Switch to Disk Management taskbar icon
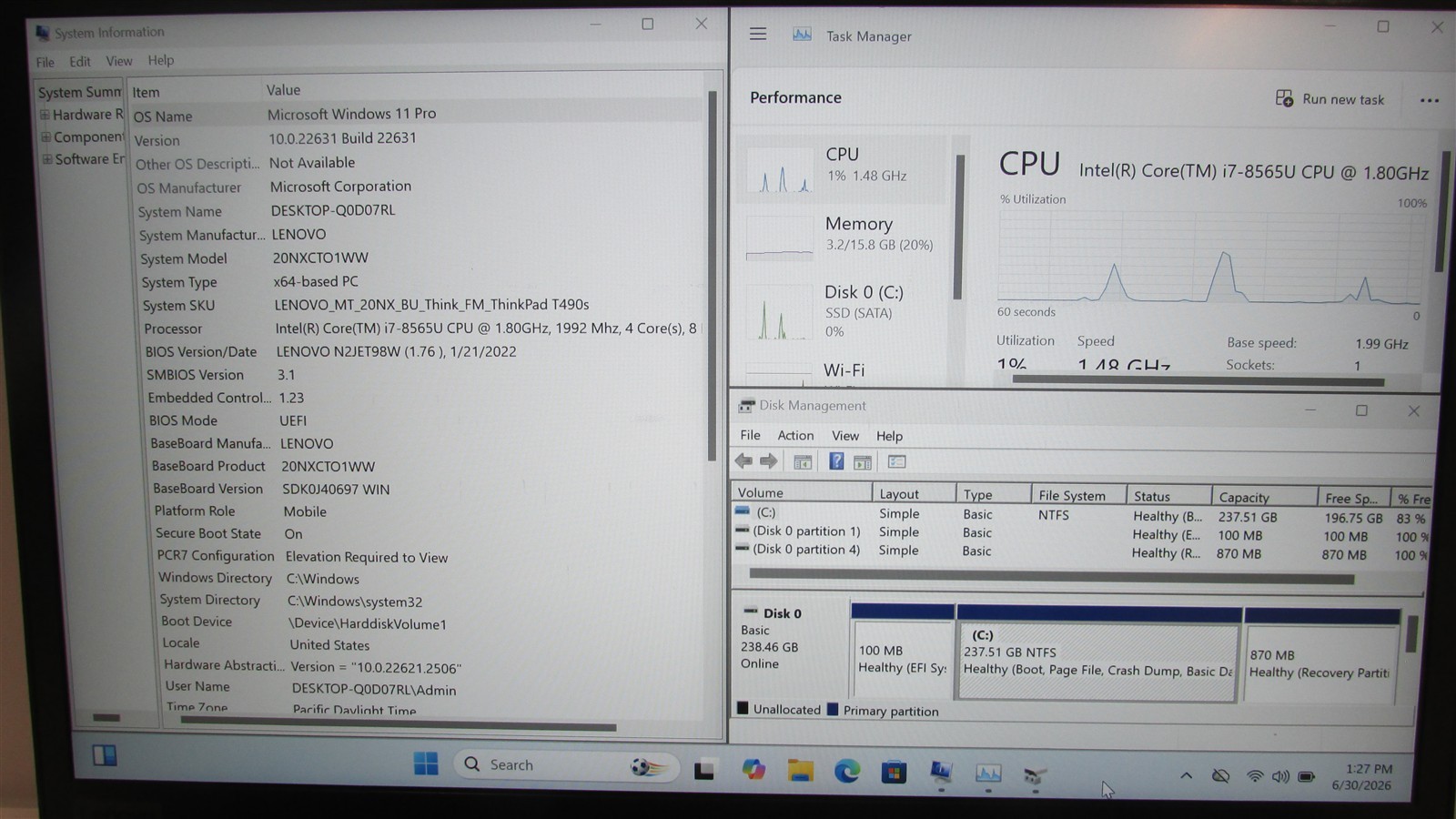This screenshot has width=1456, height=819. tap(1035, 775)
